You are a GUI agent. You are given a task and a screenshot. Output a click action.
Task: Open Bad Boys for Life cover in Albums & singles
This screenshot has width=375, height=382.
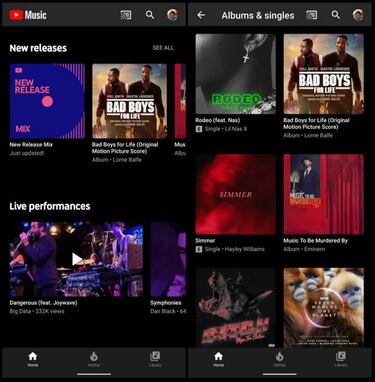(x=324, y=74)
